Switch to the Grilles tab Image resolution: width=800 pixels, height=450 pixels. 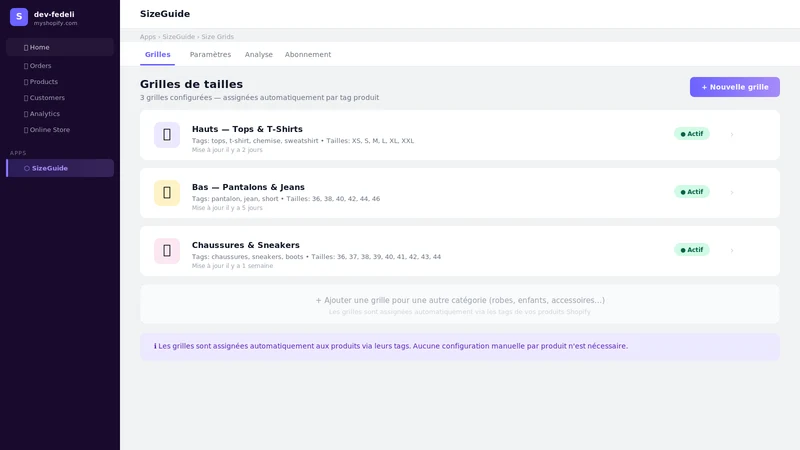coord(157,55)
